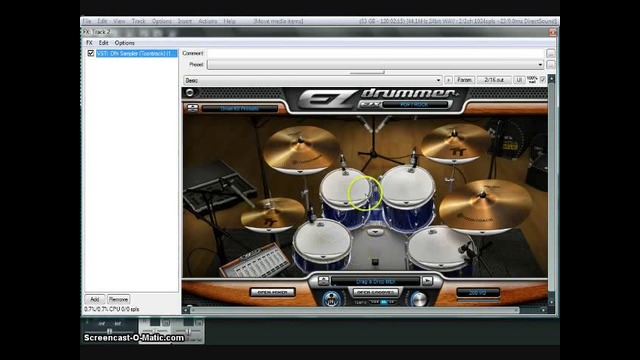640x360 pixels.
Task: Open the Insert menu in main window
Action: pos(184,21)
